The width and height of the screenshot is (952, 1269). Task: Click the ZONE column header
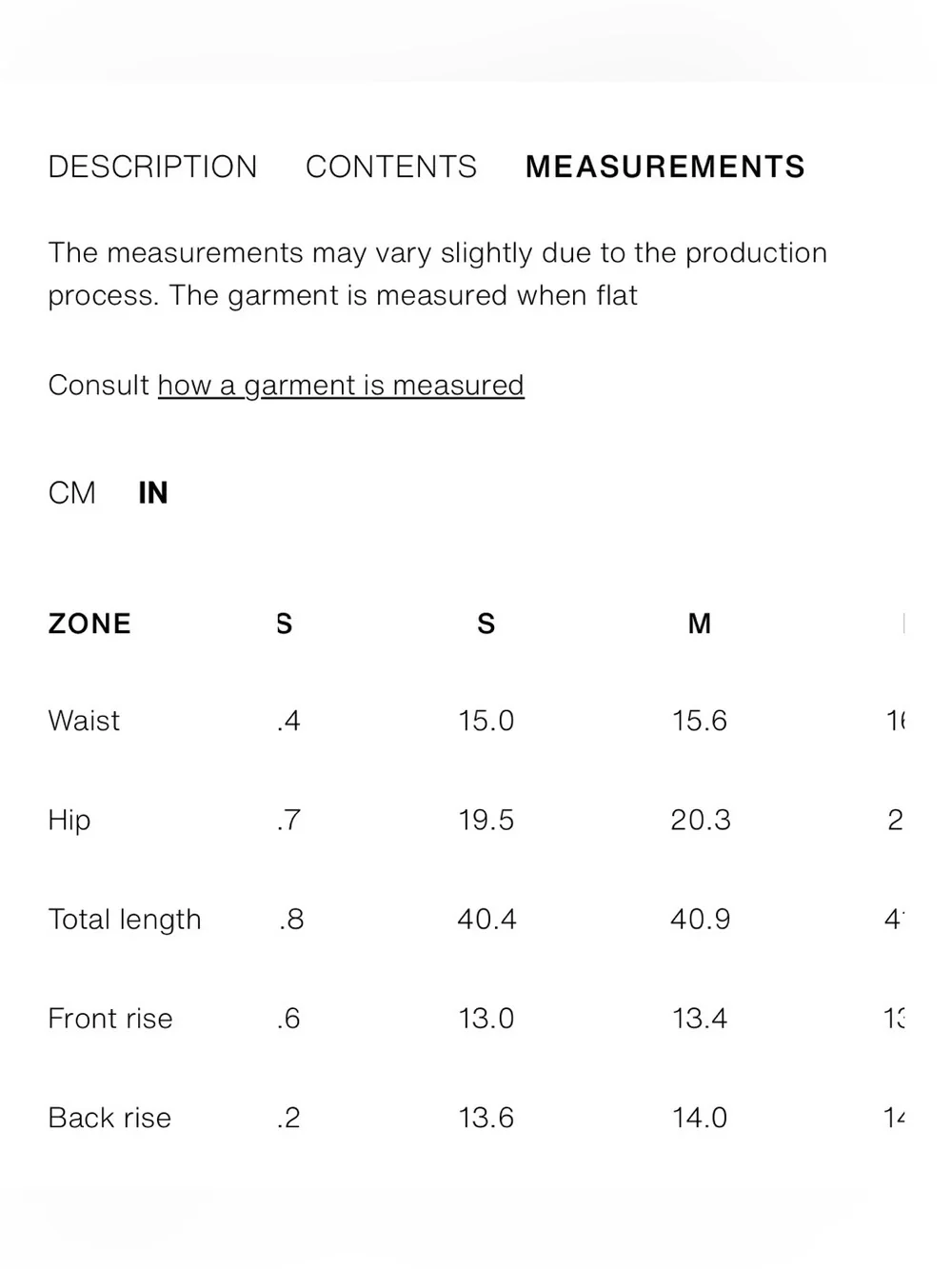coord(89,624)
